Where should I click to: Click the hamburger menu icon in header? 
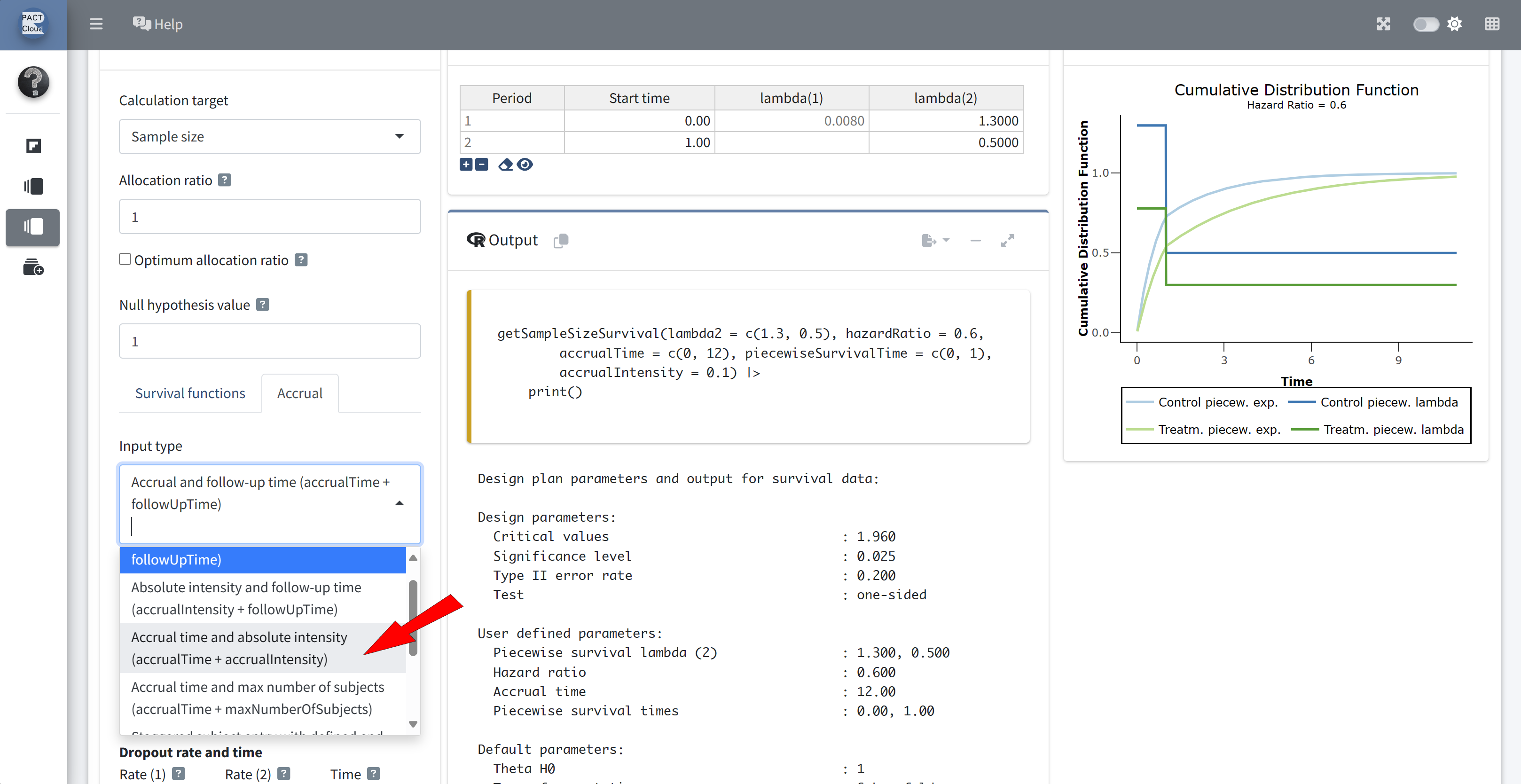tap(96, 24)
